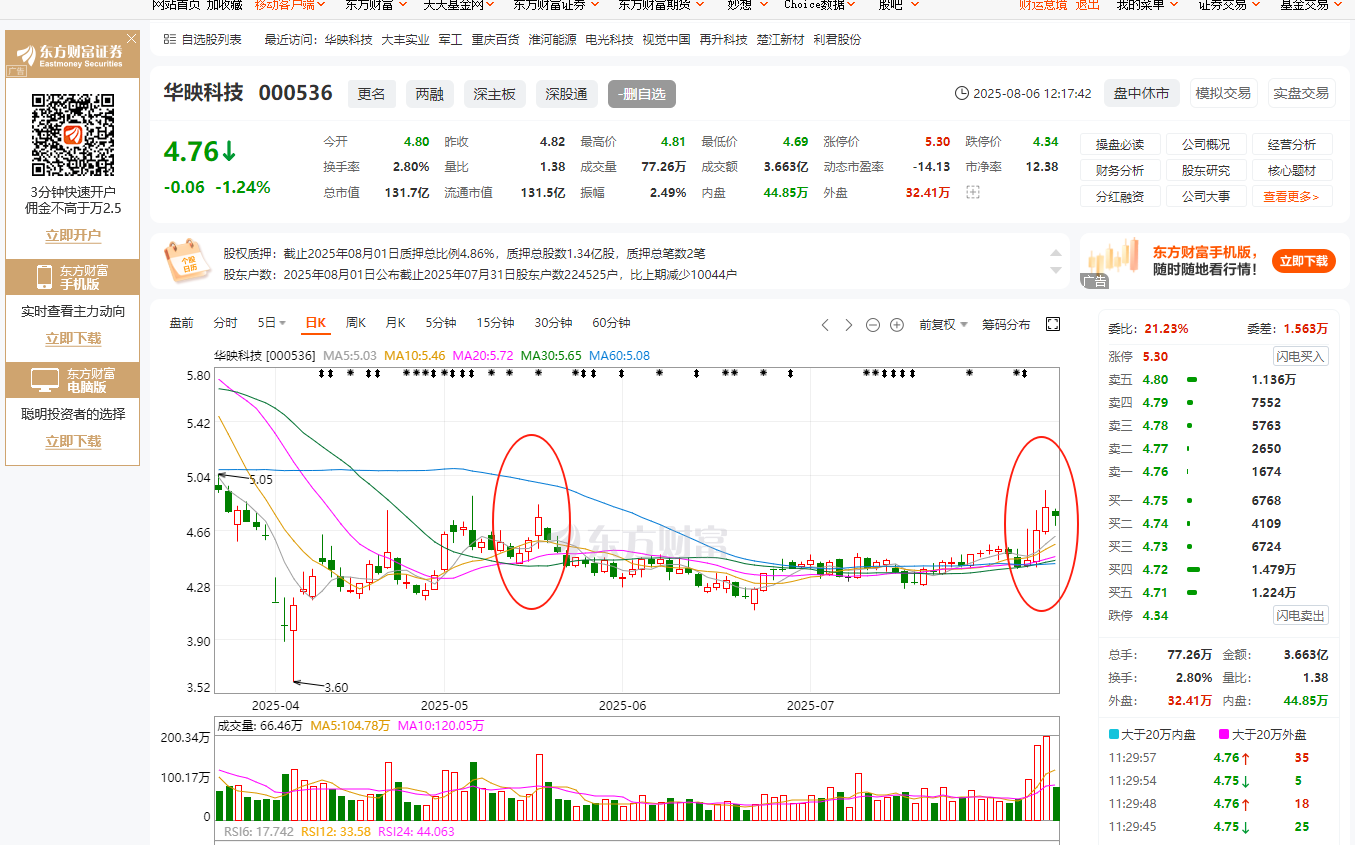Expand the 我的菜单 dropdown
Image resolution: width=1355 pixels, height=845 pixels.
(x=1147, y=5)
